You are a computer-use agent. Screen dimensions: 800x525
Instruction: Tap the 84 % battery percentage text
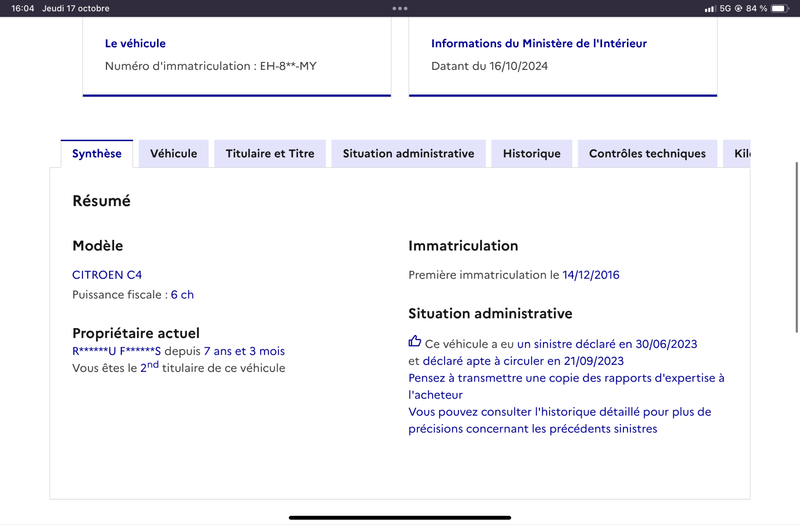pyautogui.click(x=756, y=8)
